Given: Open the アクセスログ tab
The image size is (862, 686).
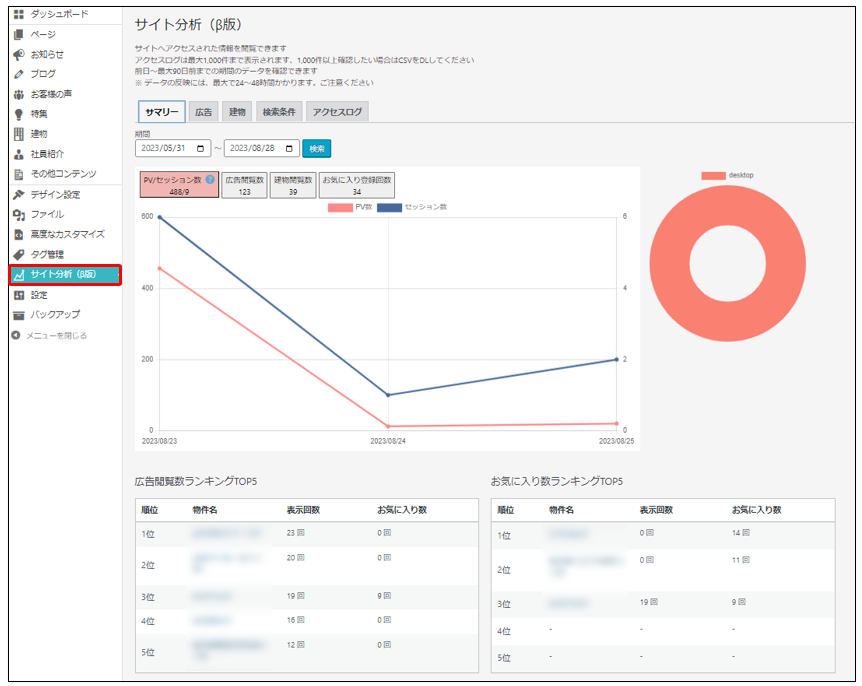Looking at the screenshot, I should [337, 112].
